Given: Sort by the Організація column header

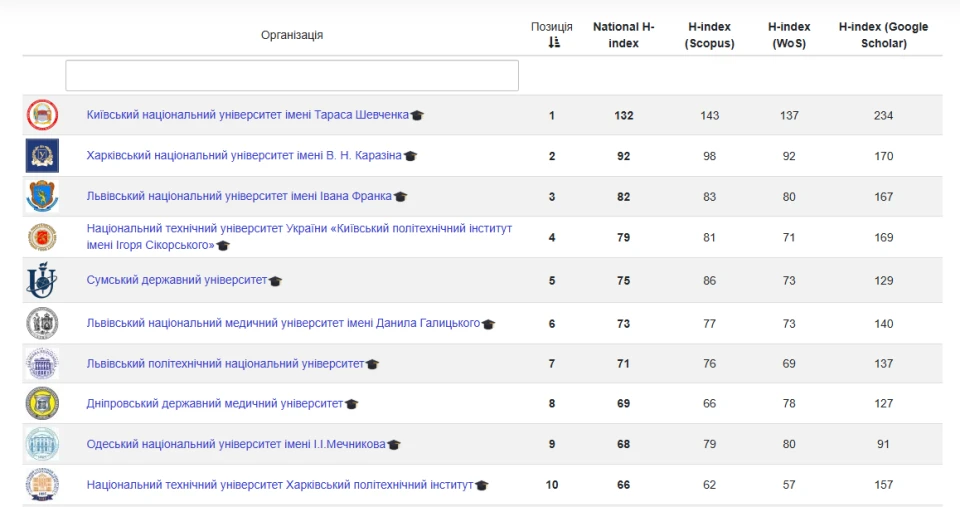Looking at the screenshot, I should (291, 35).
